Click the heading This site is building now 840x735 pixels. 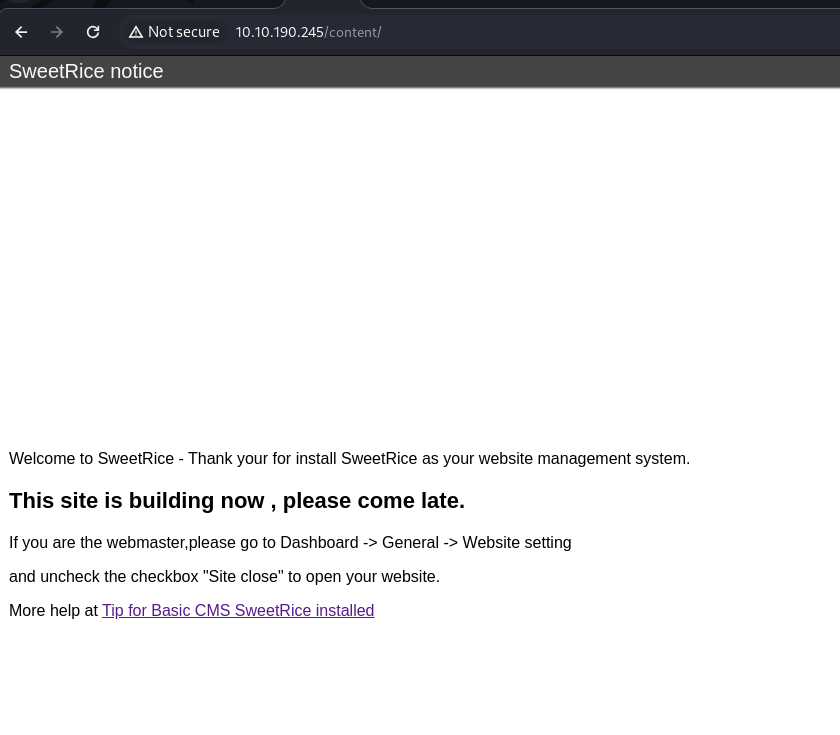coord(237,500)
